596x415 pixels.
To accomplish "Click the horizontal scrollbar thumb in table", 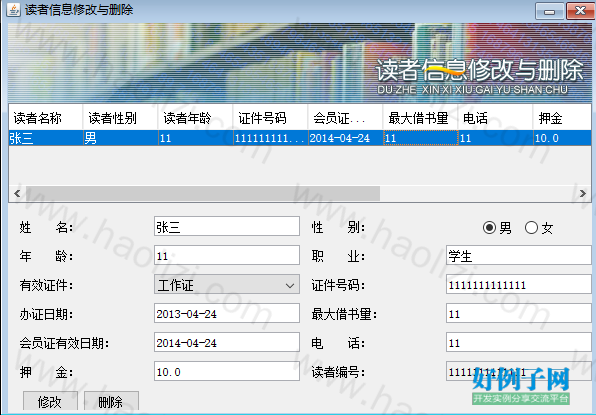I will tap(202, 193).
